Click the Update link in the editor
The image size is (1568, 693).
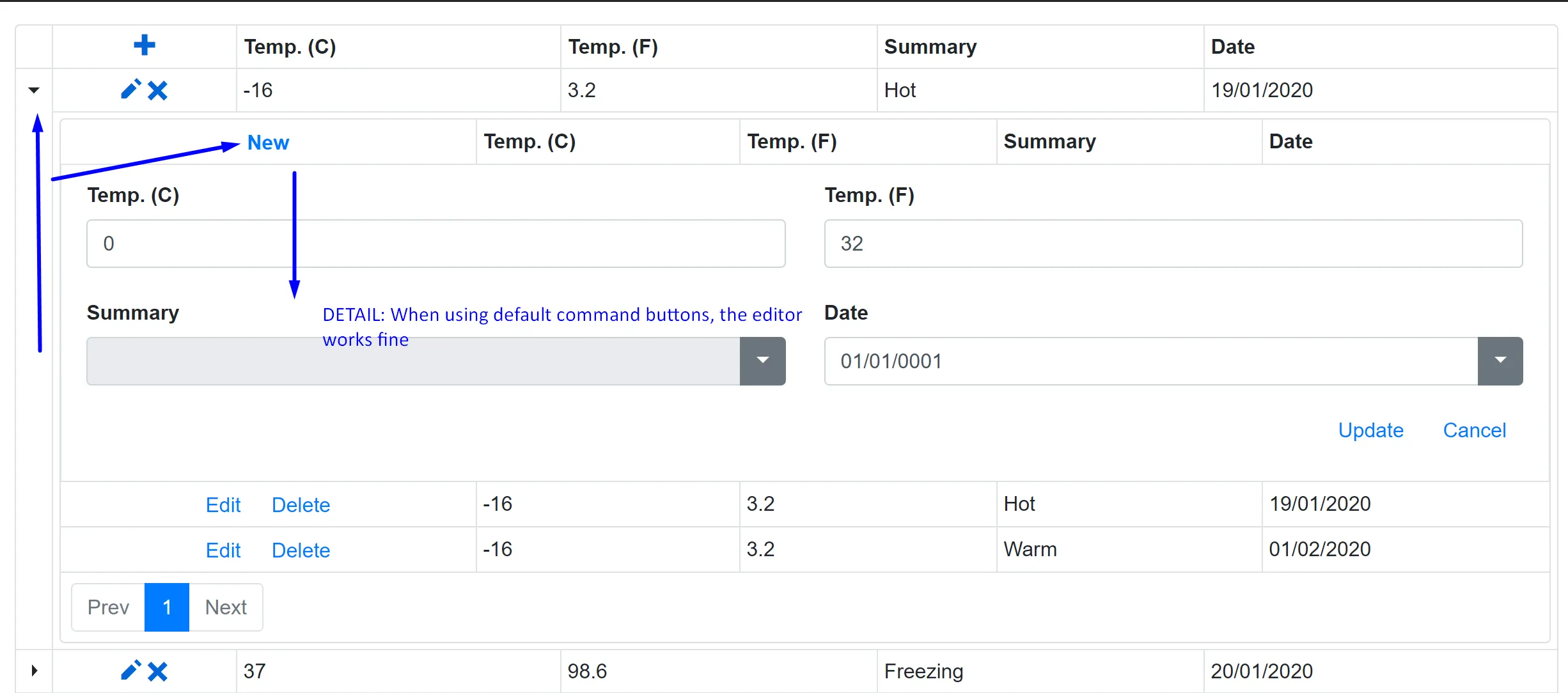(1370, 430)
